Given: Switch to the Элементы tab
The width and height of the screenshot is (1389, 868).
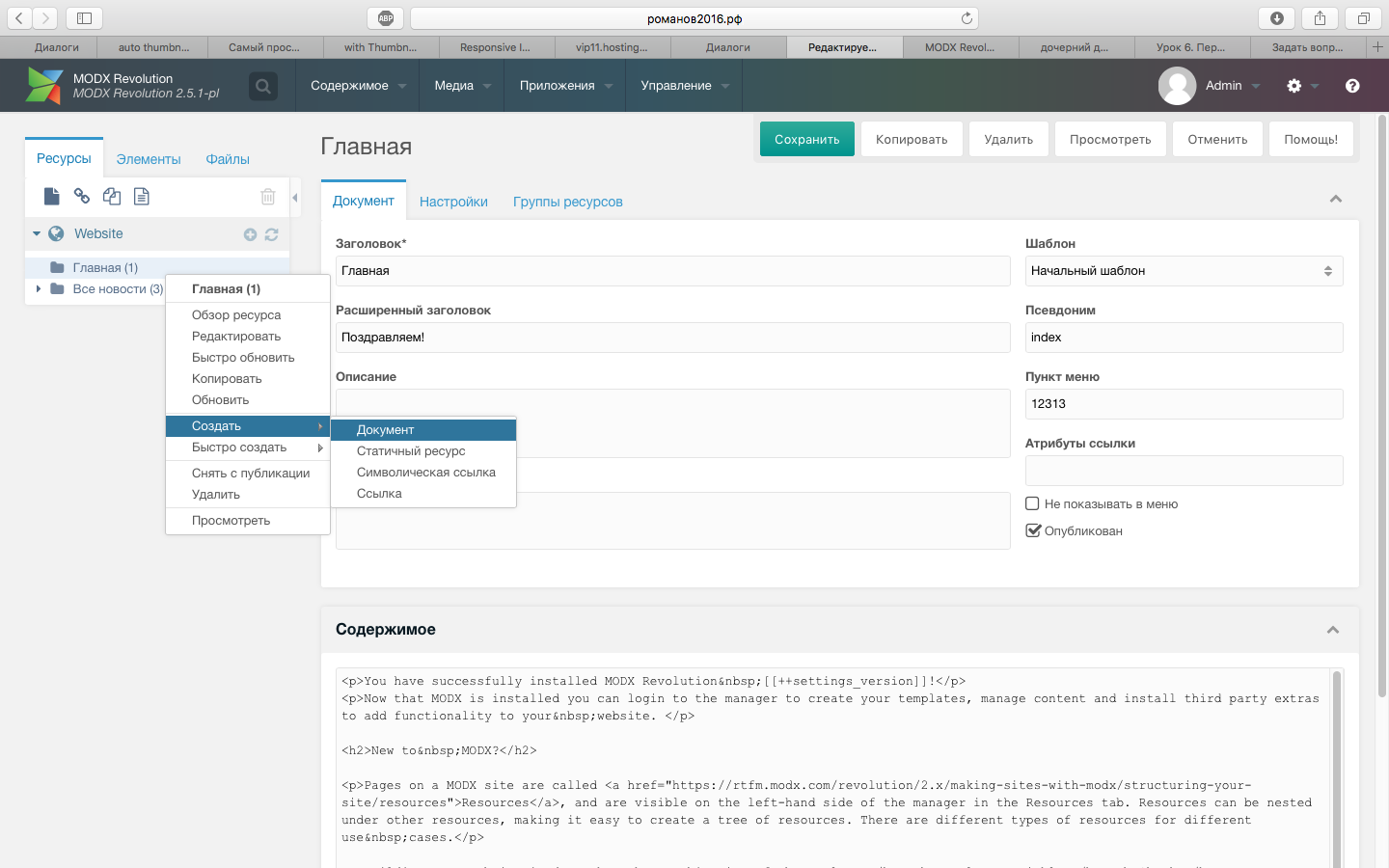Looking at the screenshot, I should coord(149,159).
